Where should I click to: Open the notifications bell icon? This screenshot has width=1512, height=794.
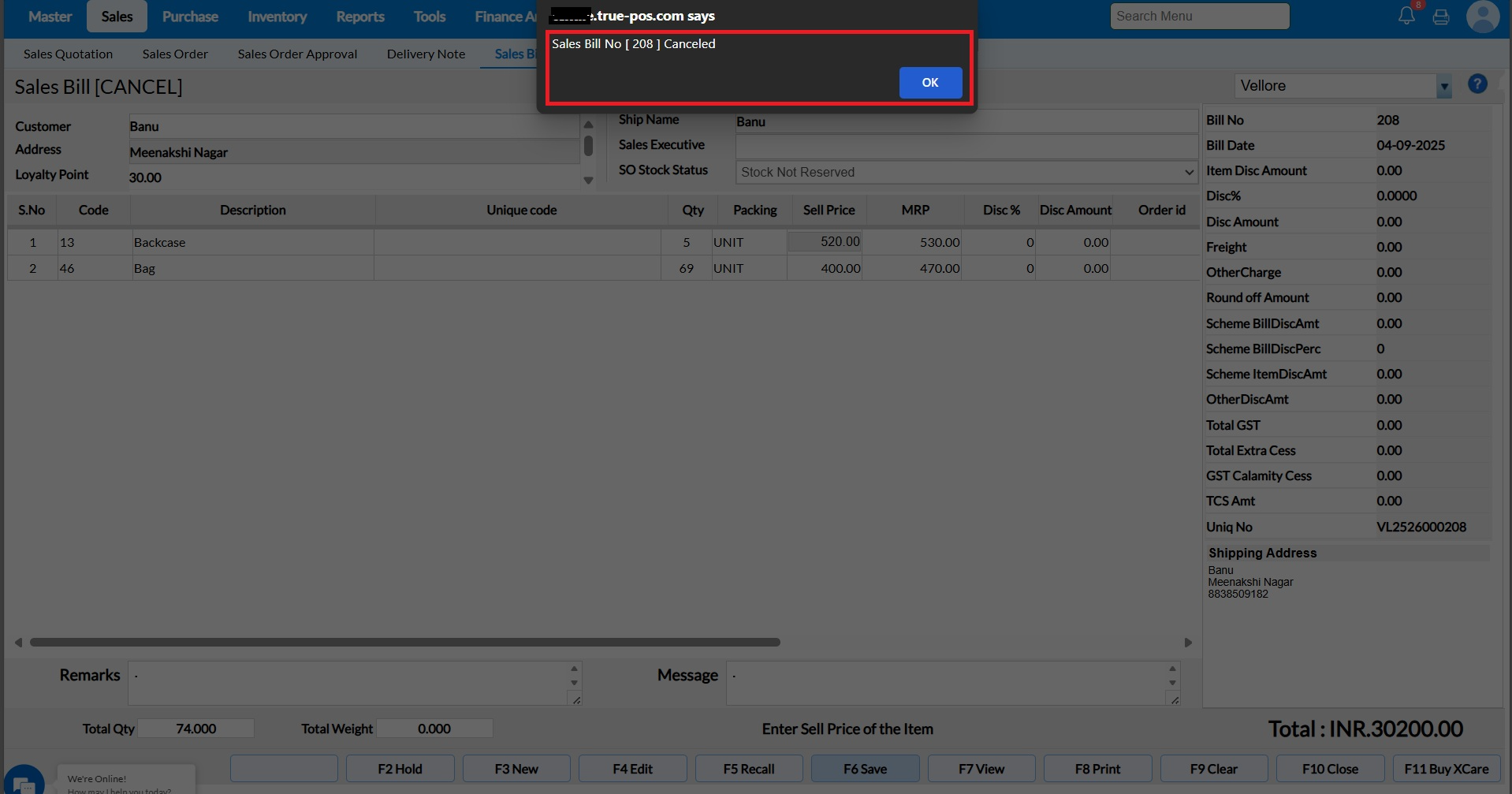[1406, 16]
